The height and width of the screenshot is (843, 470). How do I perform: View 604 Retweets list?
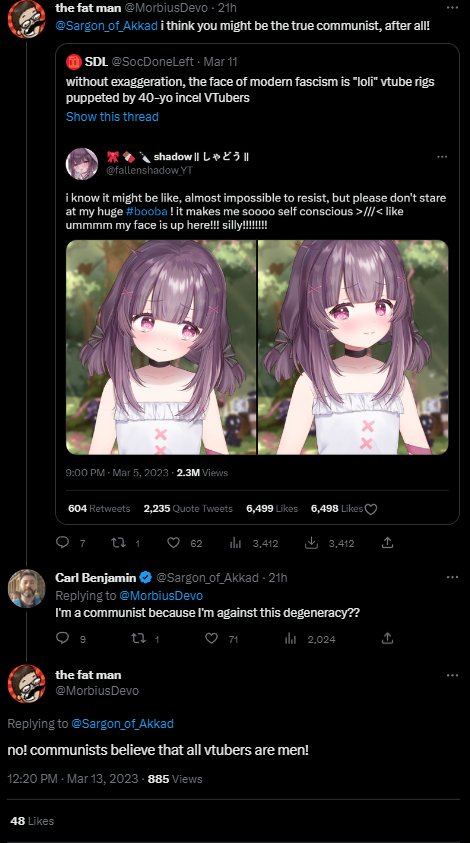[x=99, y=508]
